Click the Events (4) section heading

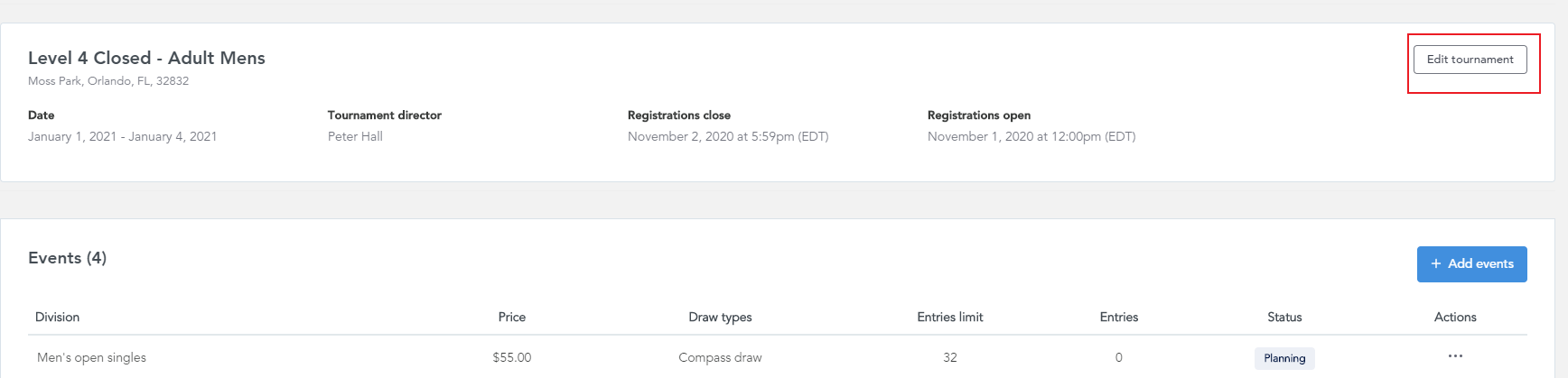pyautogui.click(x=67, y=258)
